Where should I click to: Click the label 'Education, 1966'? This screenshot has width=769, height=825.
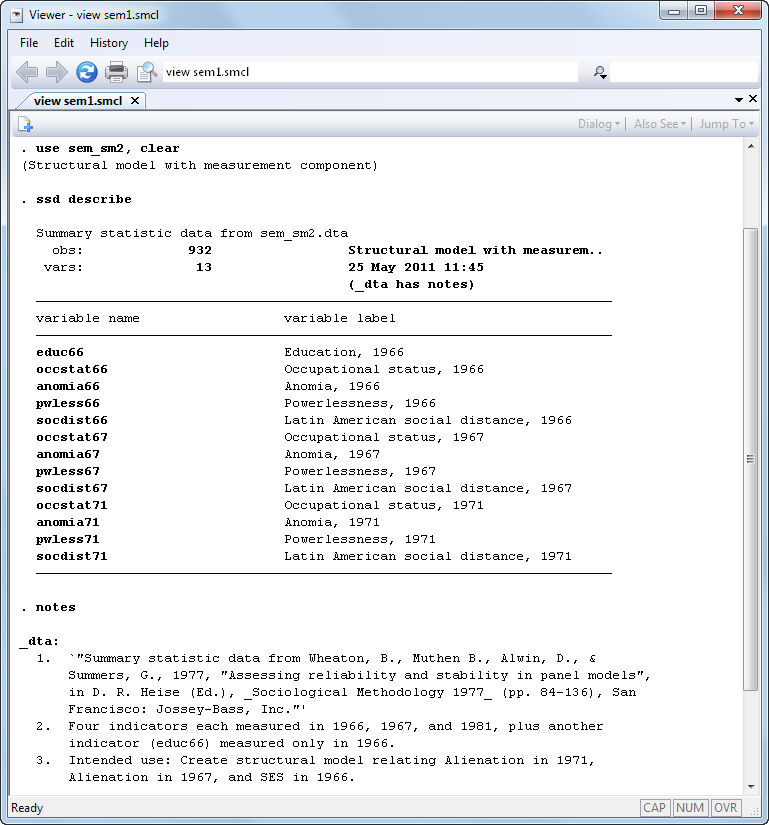(x=344, y=353)
